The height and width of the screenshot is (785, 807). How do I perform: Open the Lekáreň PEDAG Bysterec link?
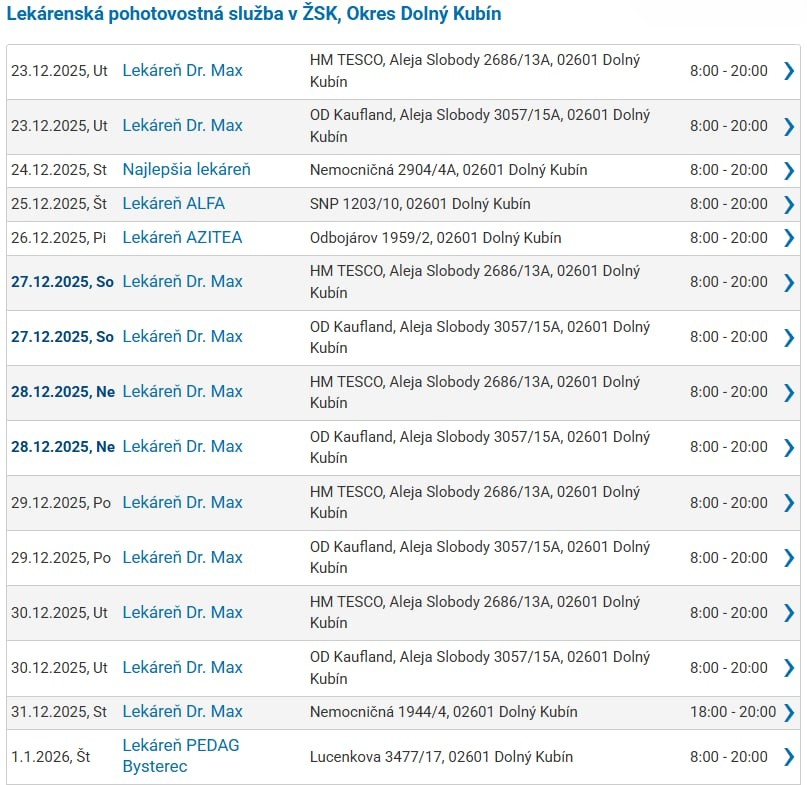click(x=180, y=756)
